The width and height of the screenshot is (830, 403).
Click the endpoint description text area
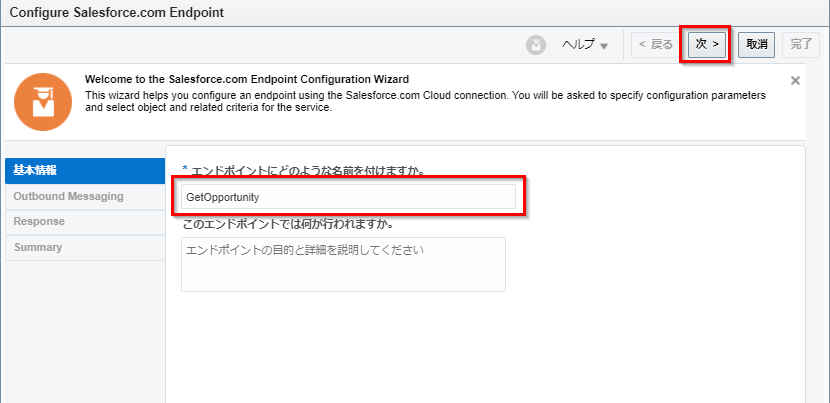(343, 264)
